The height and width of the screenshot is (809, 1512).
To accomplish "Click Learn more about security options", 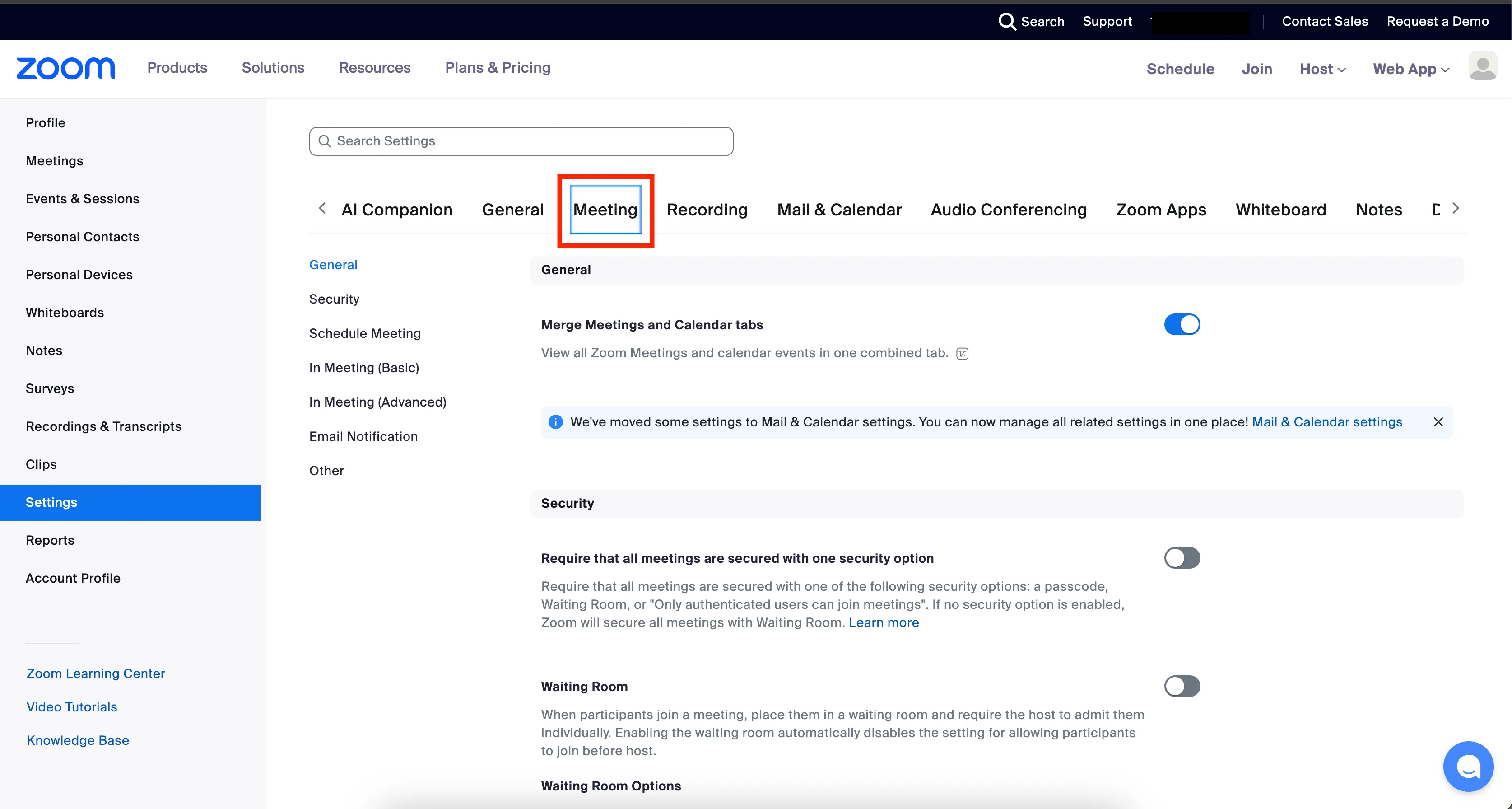I will 884,622.
